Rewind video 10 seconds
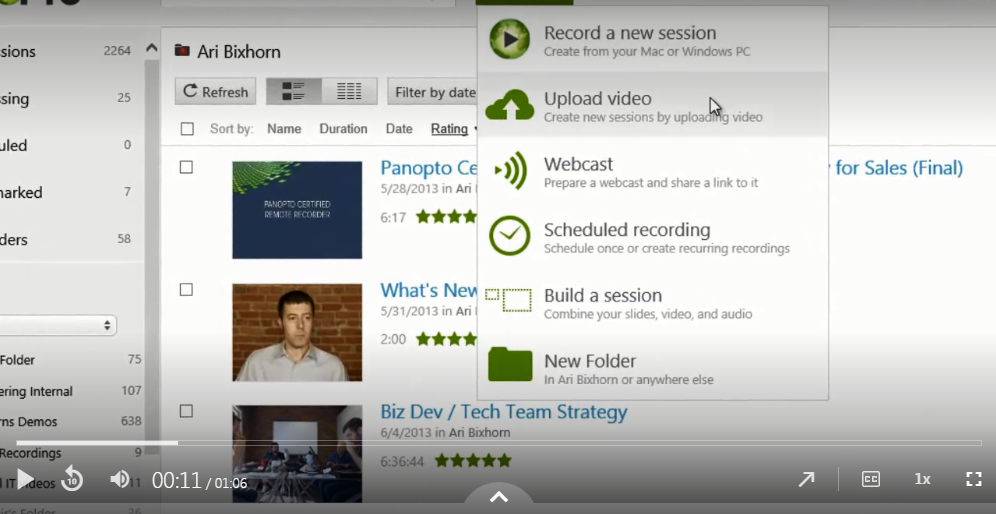 click(x=72, y=479)
